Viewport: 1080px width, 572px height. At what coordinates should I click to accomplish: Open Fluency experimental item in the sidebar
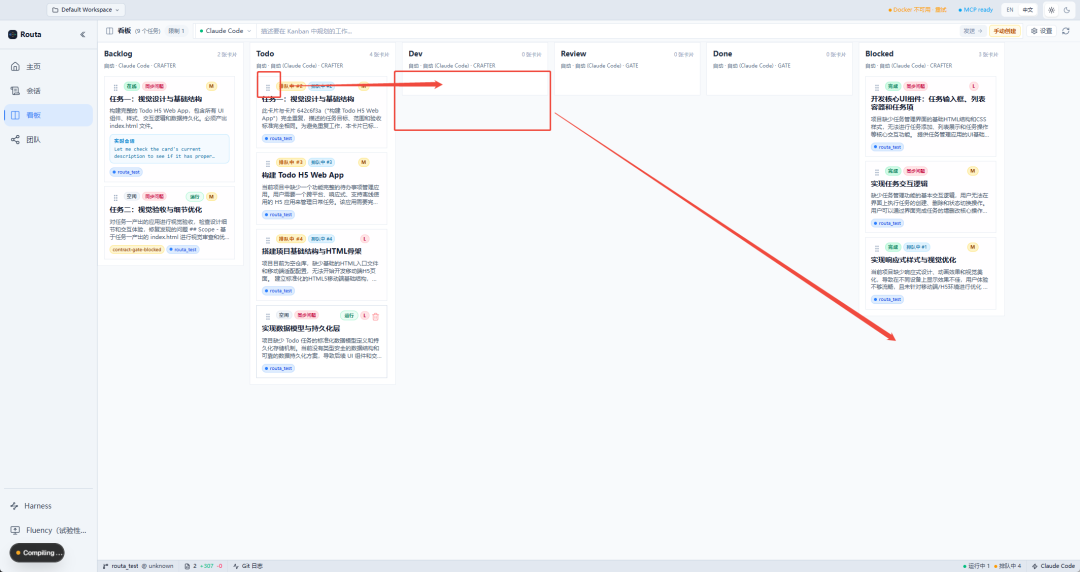[x=48, y=530]
